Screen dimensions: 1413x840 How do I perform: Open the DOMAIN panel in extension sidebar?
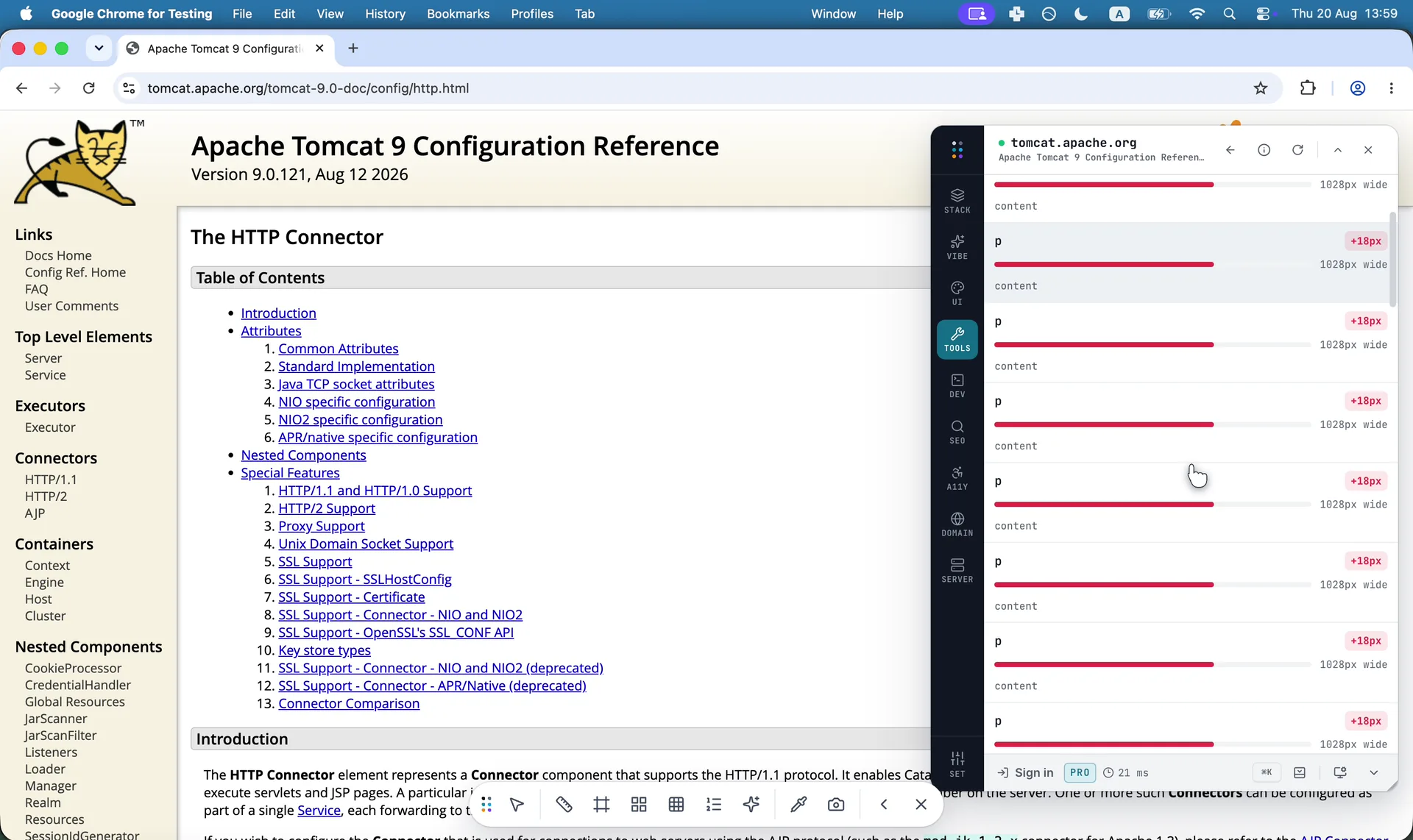coord(957,524)
